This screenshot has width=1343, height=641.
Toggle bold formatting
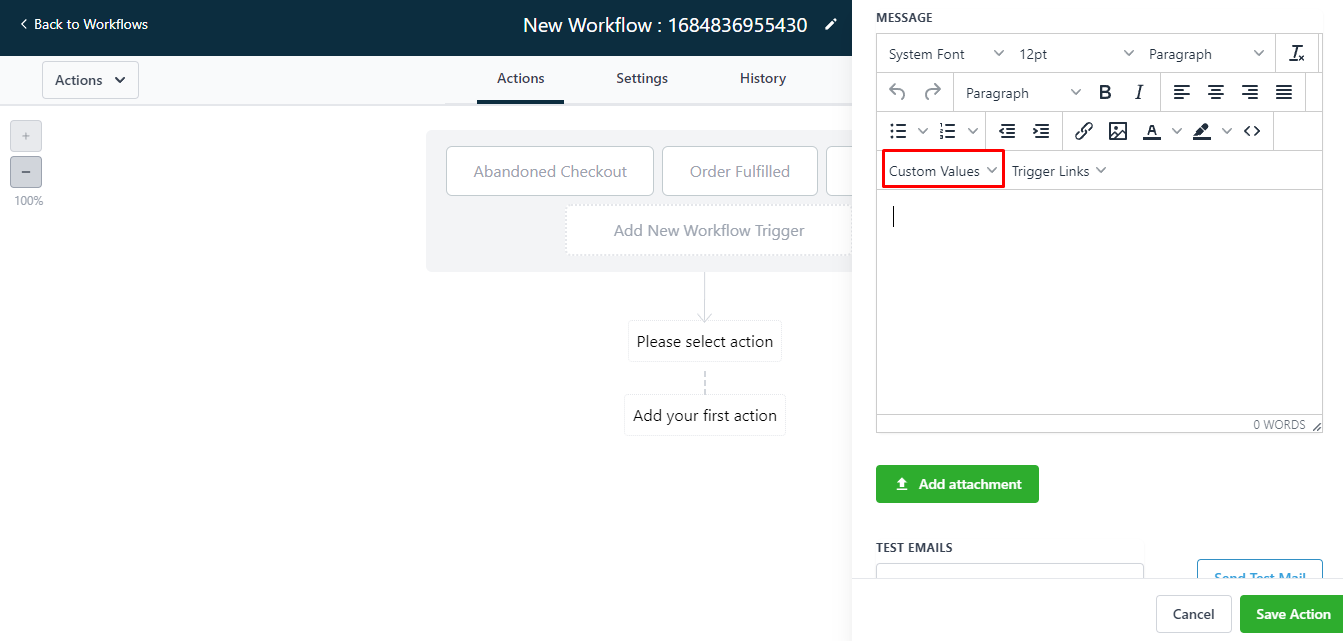(x=1105, y=92)
